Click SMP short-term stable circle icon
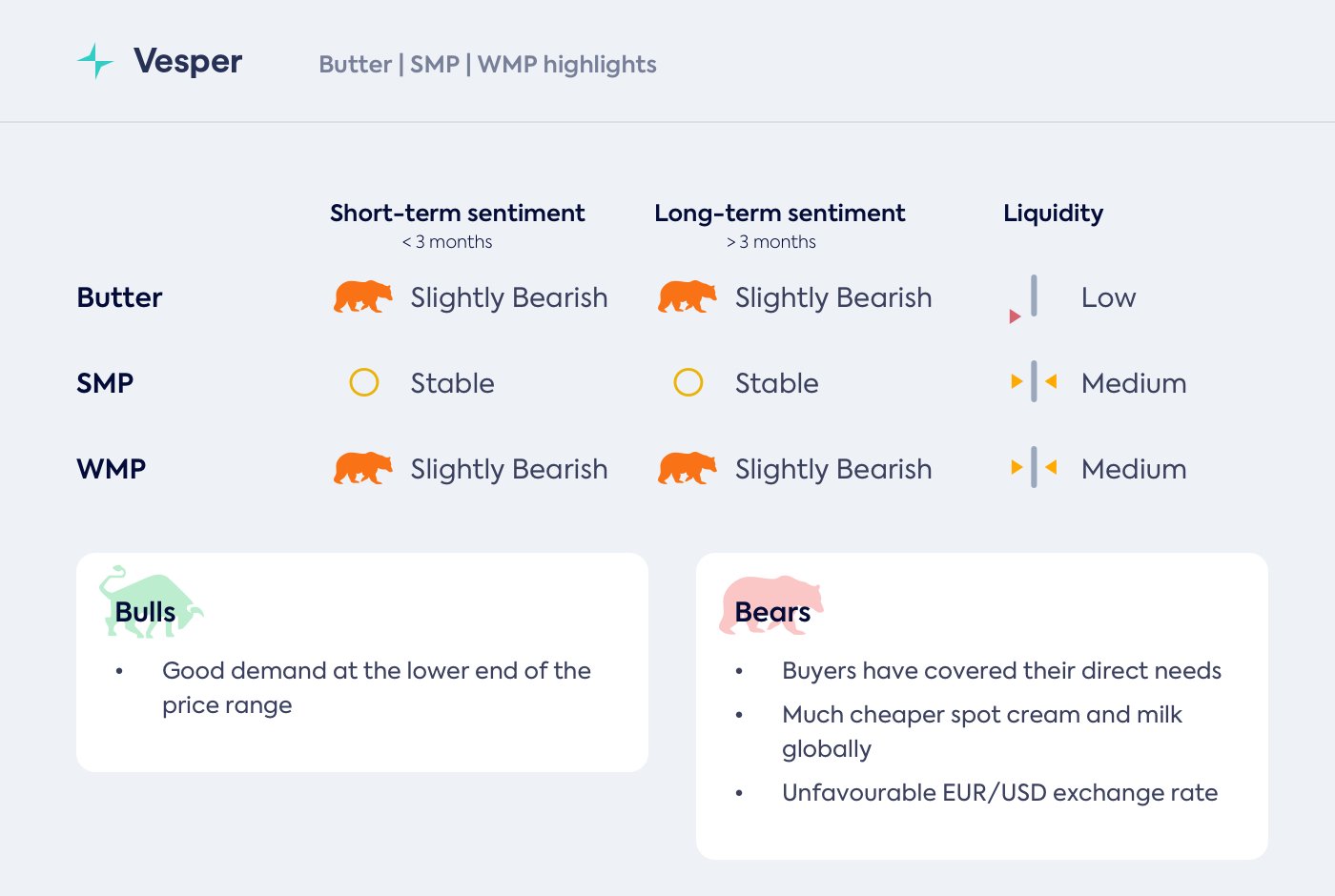This screenshot has height=896, width=1335. pyautogui.click(x=364, y=382)
